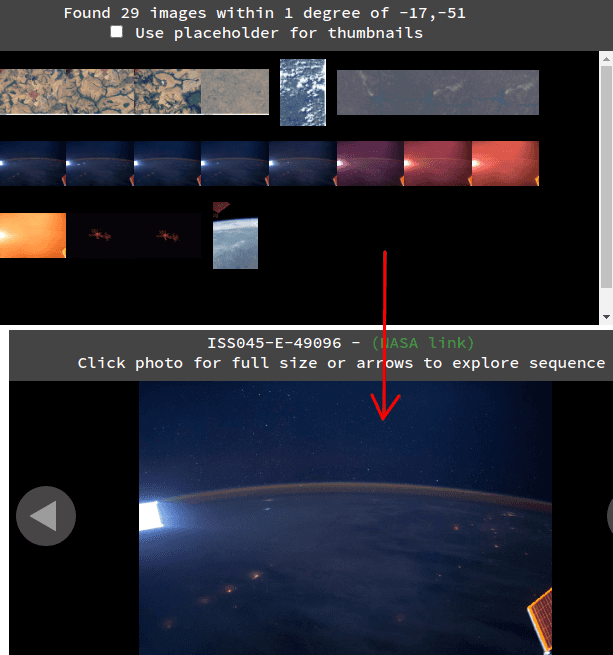
Task: Click the thumbnail panel's vertical scrollbar thumb
Action: click(606, 177)
